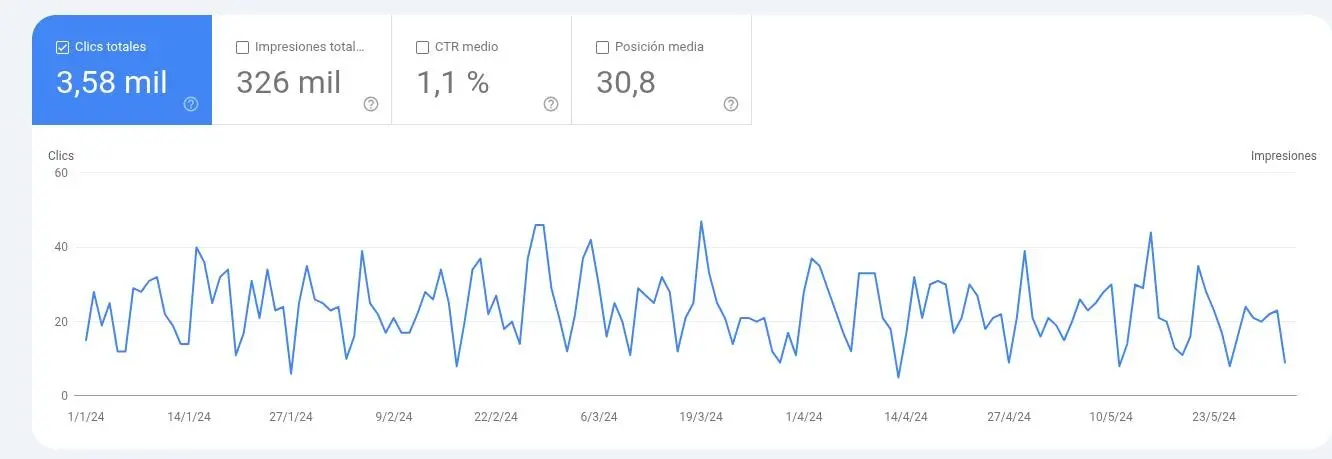
Task: Uncheck the Clics totales checkbox
Action: 63,47
